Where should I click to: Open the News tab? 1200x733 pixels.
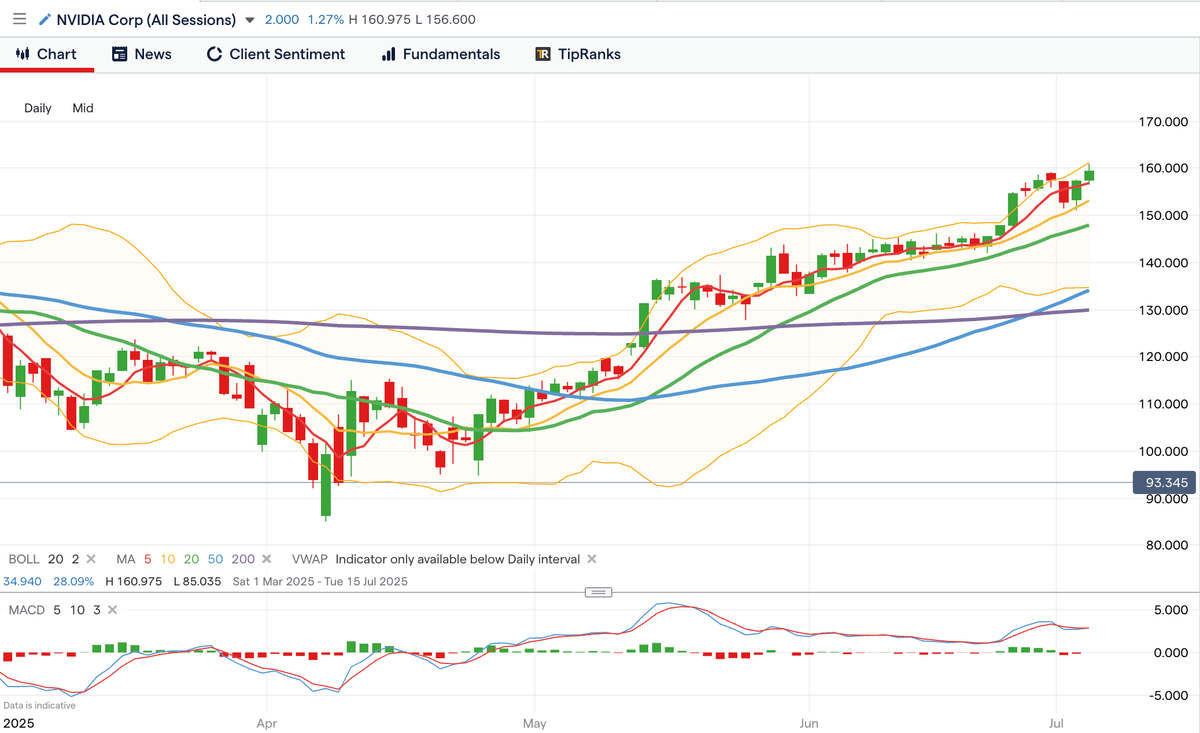point(141,54)
